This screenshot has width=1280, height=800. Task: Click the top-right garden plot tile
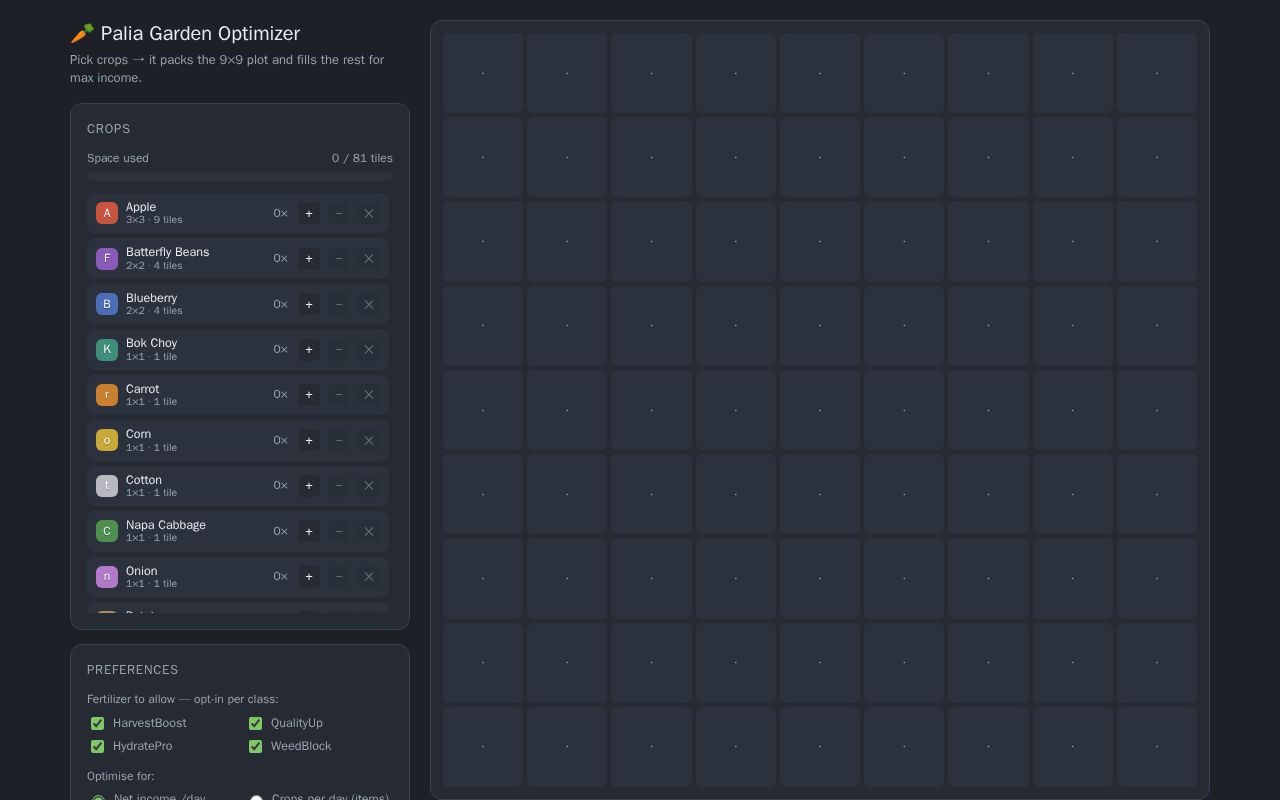[x=1157, y=73]
